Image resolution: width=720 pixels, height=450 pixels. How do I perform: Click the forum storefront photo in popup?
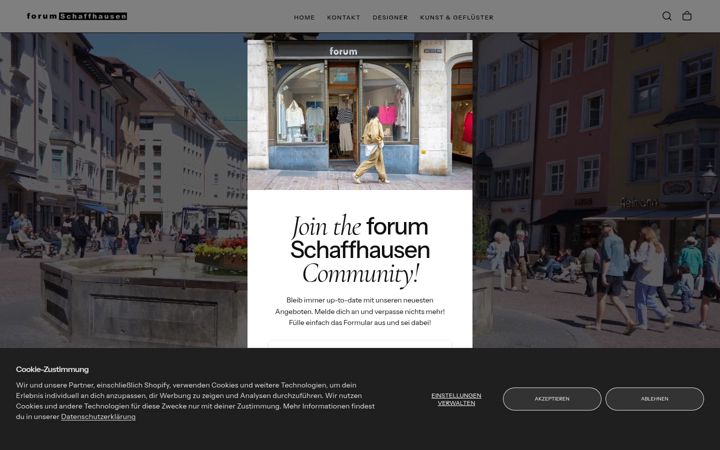click(x=360, y=115)
